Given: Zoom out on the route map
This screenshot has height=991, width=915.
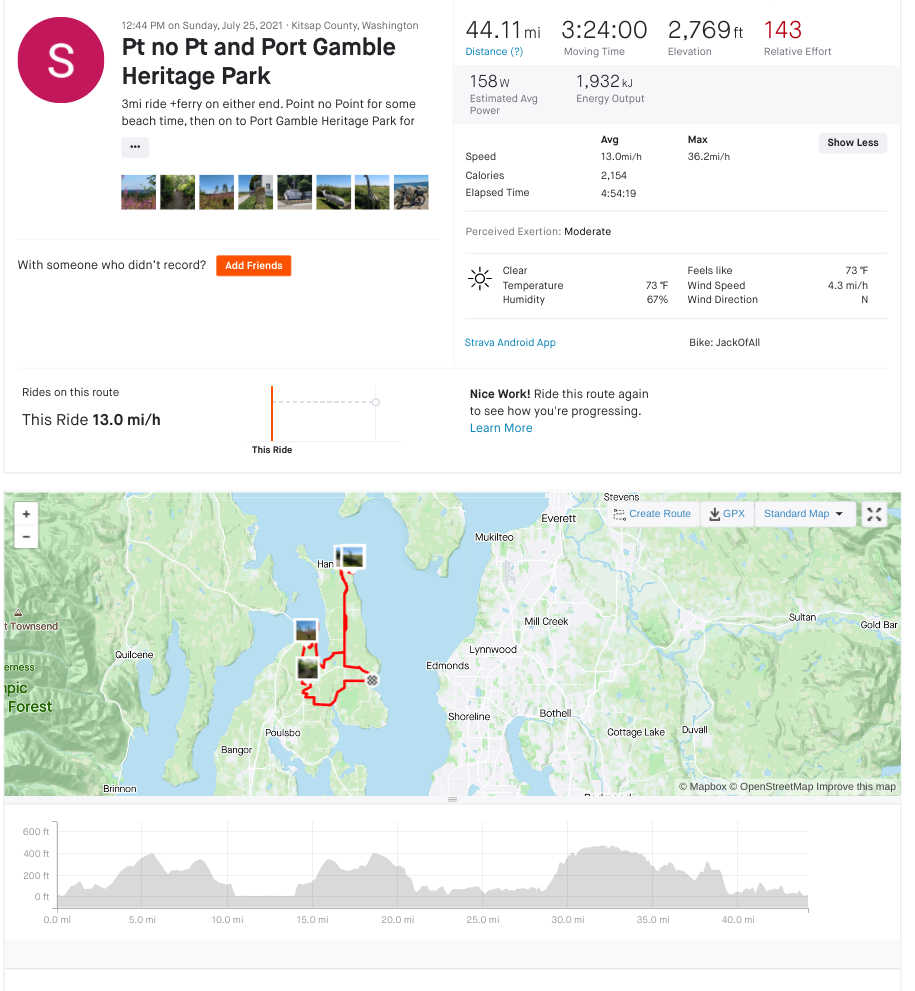Looking at the screenshot, I should (x=26, y=537).
